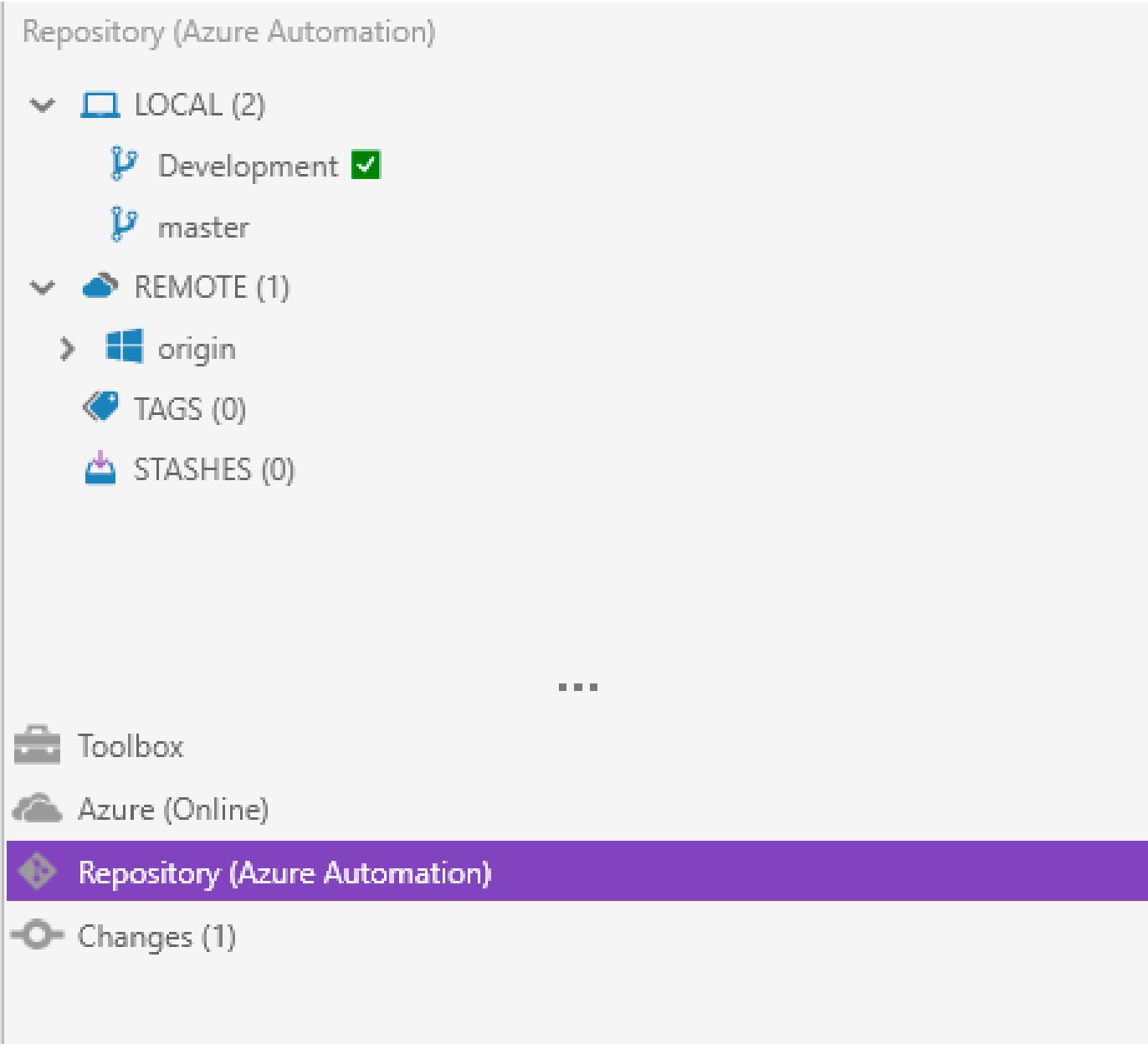Image resolution: width=1148 pixels, height=1044 pixels.
Task: Click the git diamond icon in Repository tab
Action: [x=38, y=872]
